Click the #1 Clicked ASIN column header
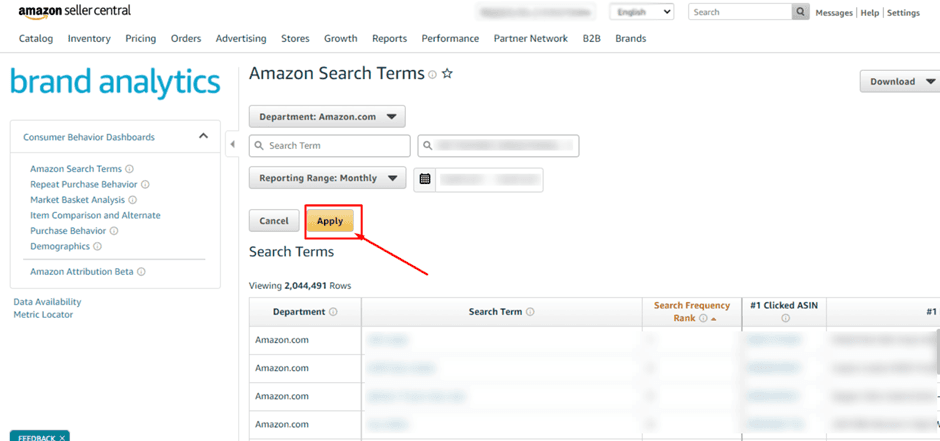 (784, 312)
